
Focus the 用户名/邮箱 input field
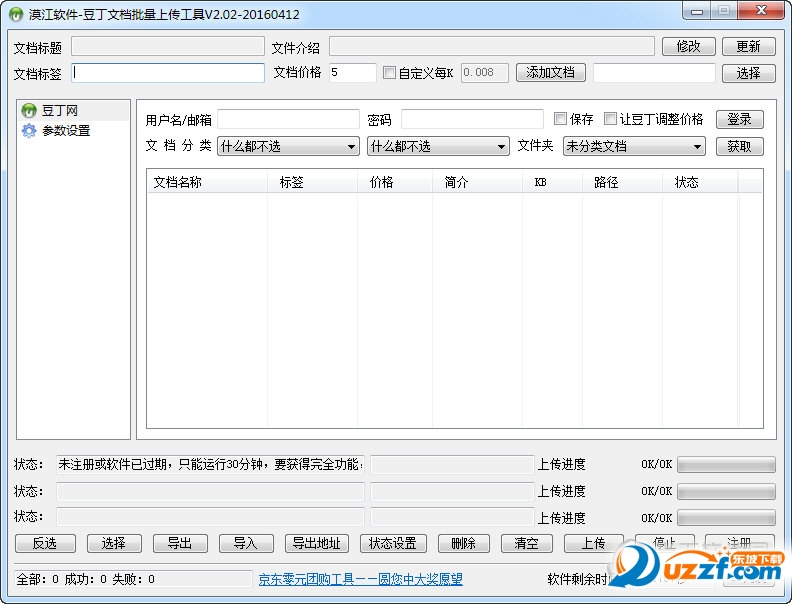pyautogui.click(x=288, y=119)
